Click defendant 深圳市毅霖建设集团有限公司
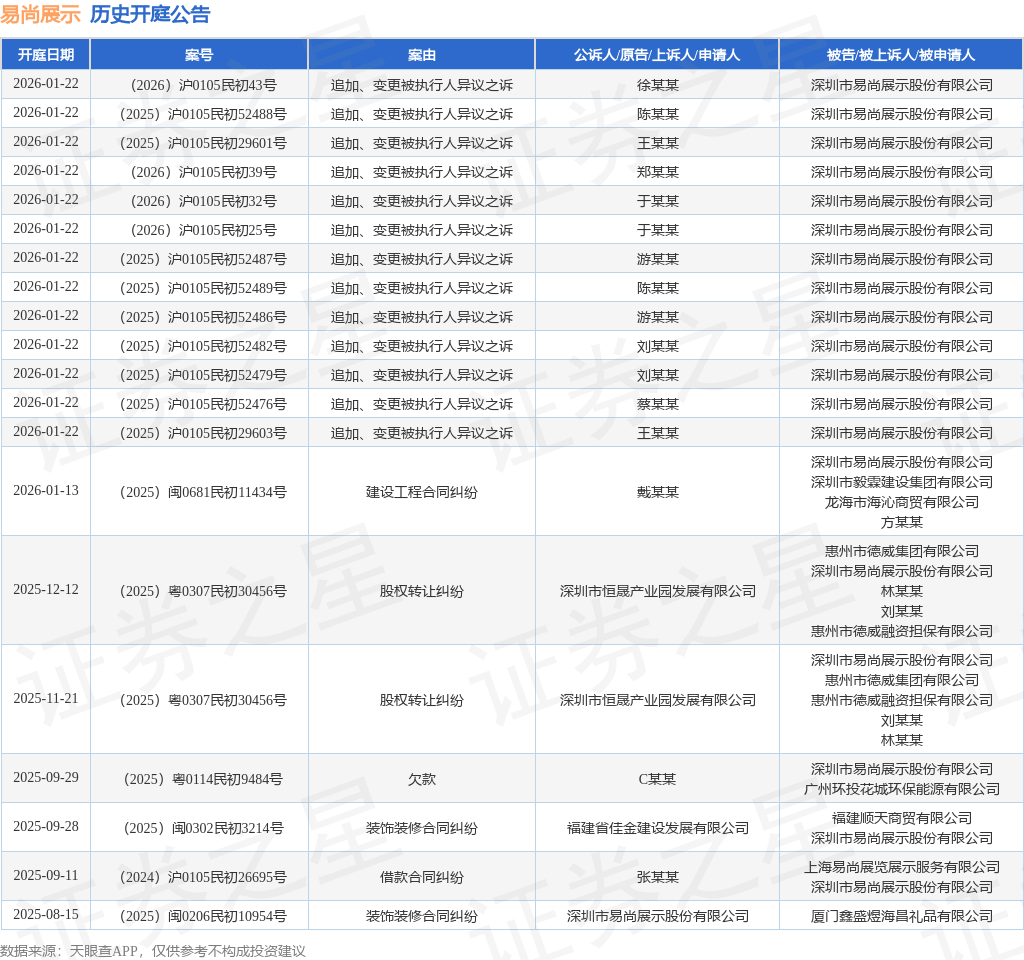Viewport: 1024px width, 960px height. tap(901, 482)
